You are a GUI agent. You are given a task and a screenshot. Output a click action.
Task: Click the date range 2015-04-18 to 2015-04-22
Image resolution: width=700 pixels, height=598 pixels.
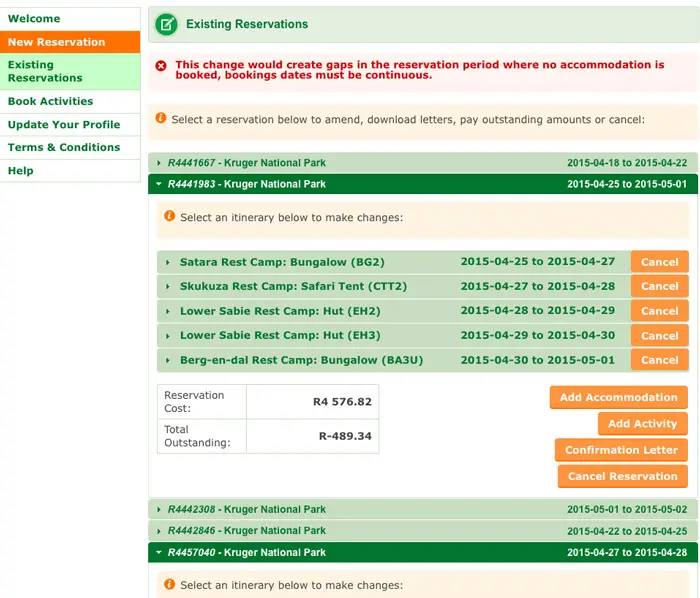(x=627, y=163)
